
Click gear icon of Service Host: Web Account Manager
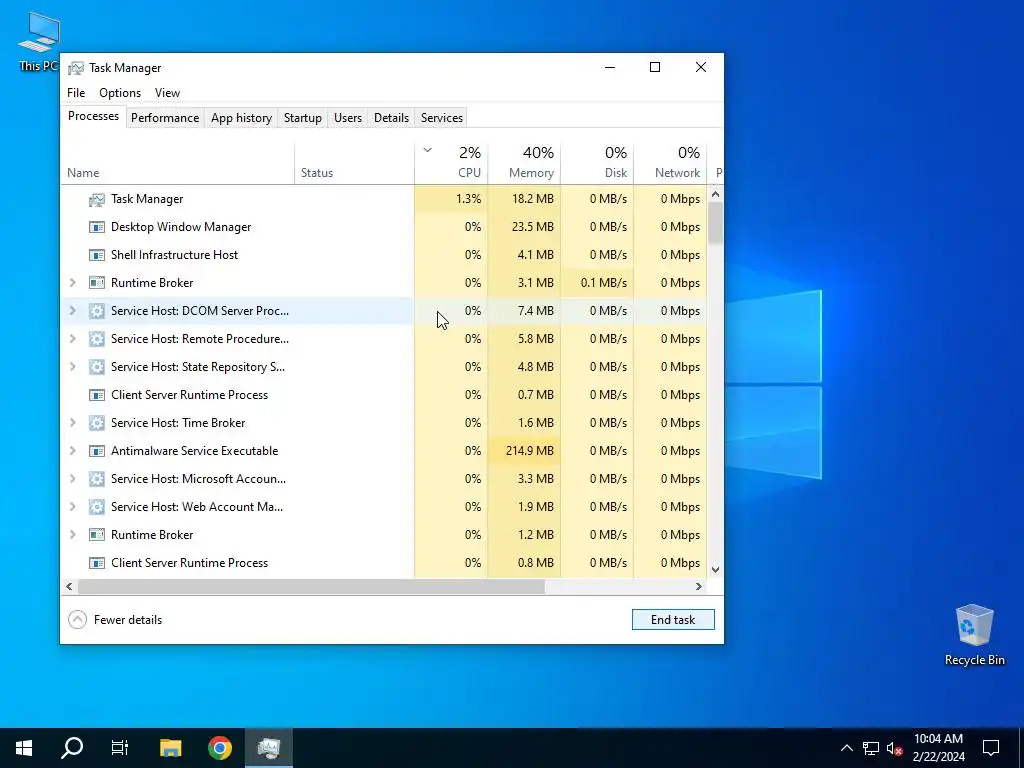(97, 507)
